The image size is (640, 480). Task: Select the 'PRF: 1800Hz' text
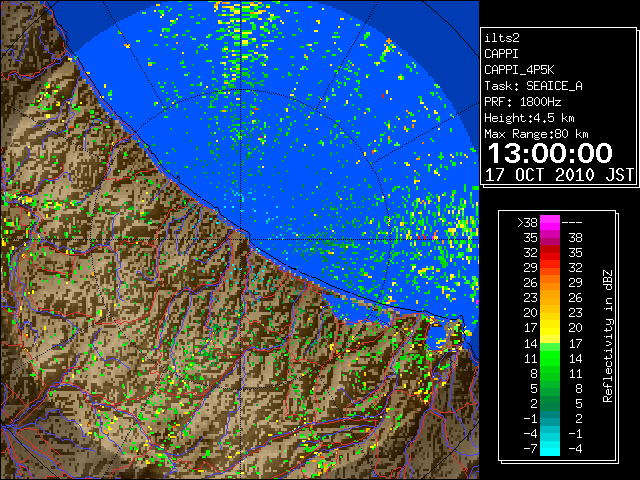pos(522,102)
